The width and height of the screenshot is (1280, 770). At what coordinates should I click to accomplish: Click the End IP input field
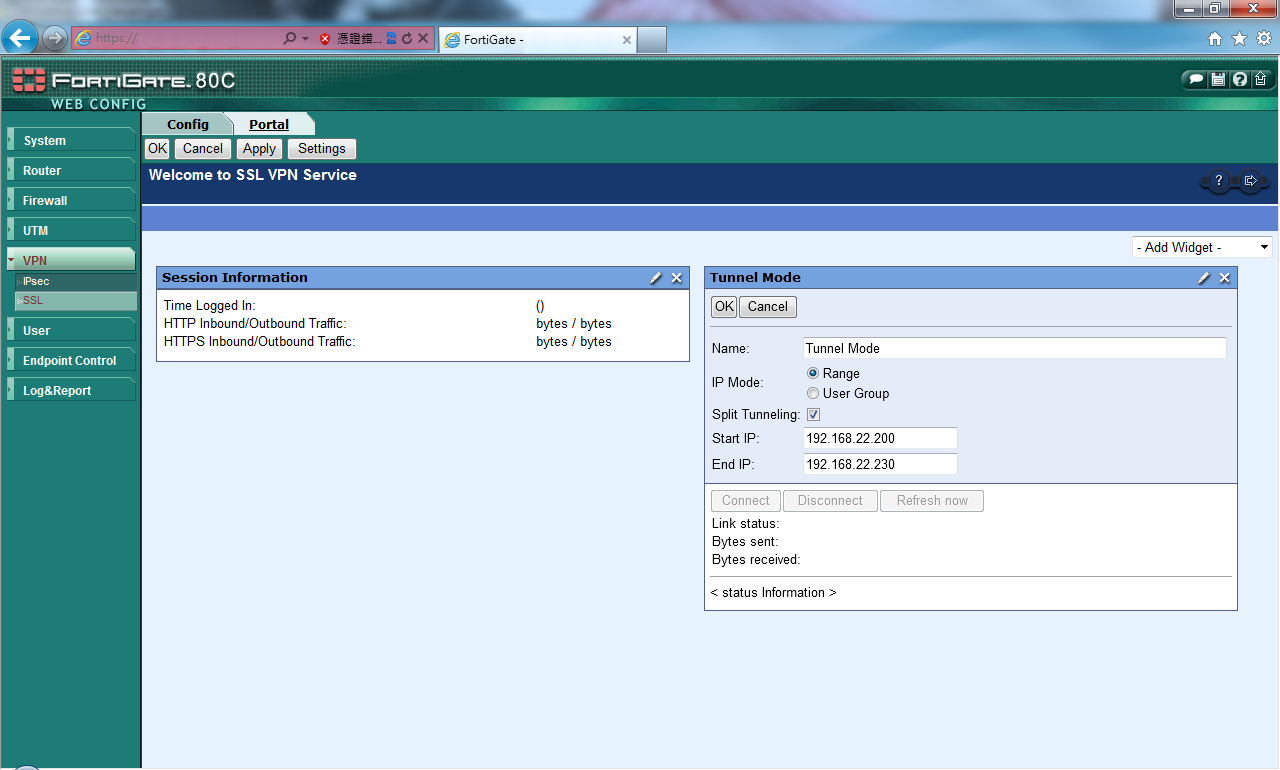881,464
